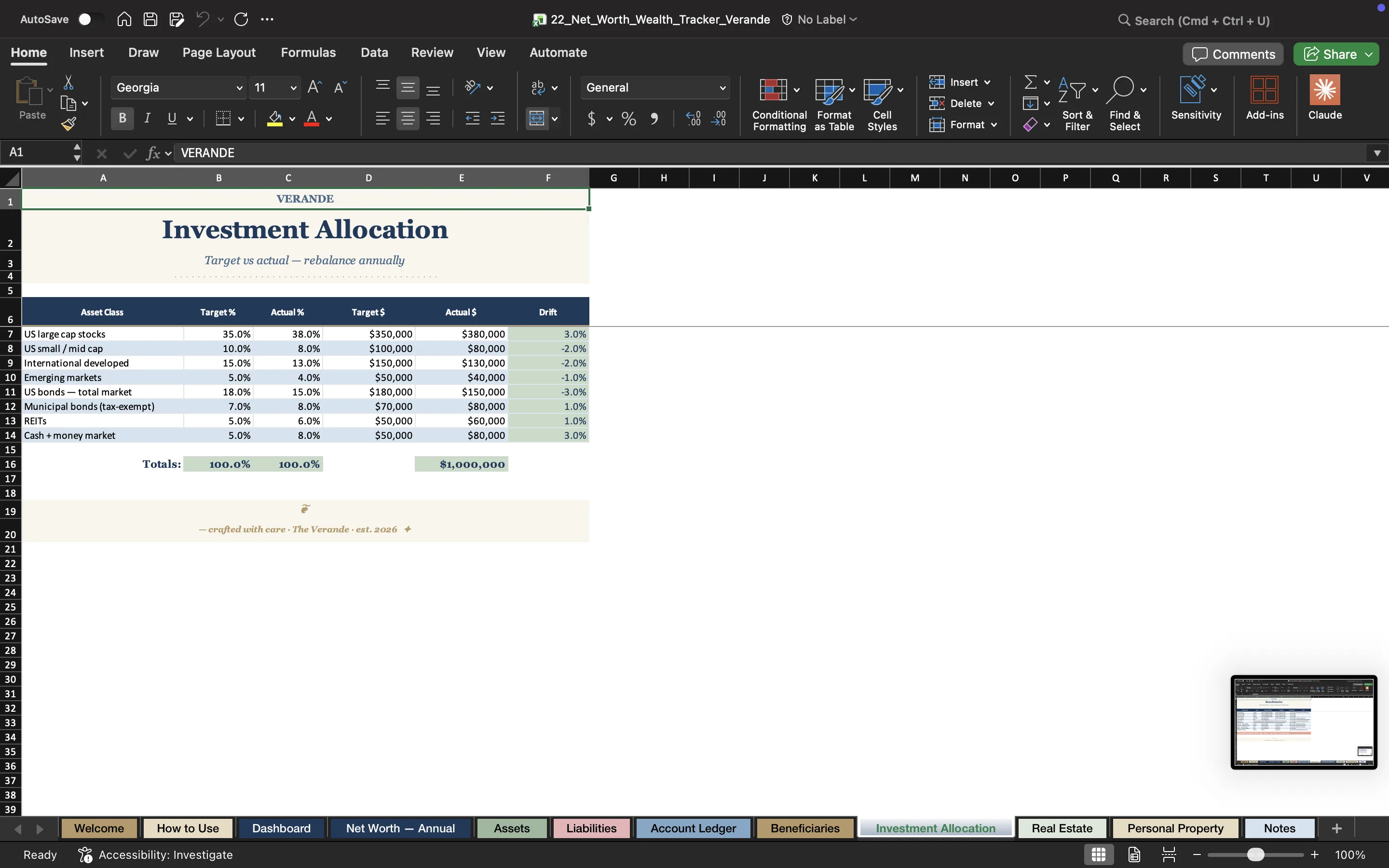Click the Format Painter brush icon
This screenshot has height=868, width=1389.
coord(69,124)
